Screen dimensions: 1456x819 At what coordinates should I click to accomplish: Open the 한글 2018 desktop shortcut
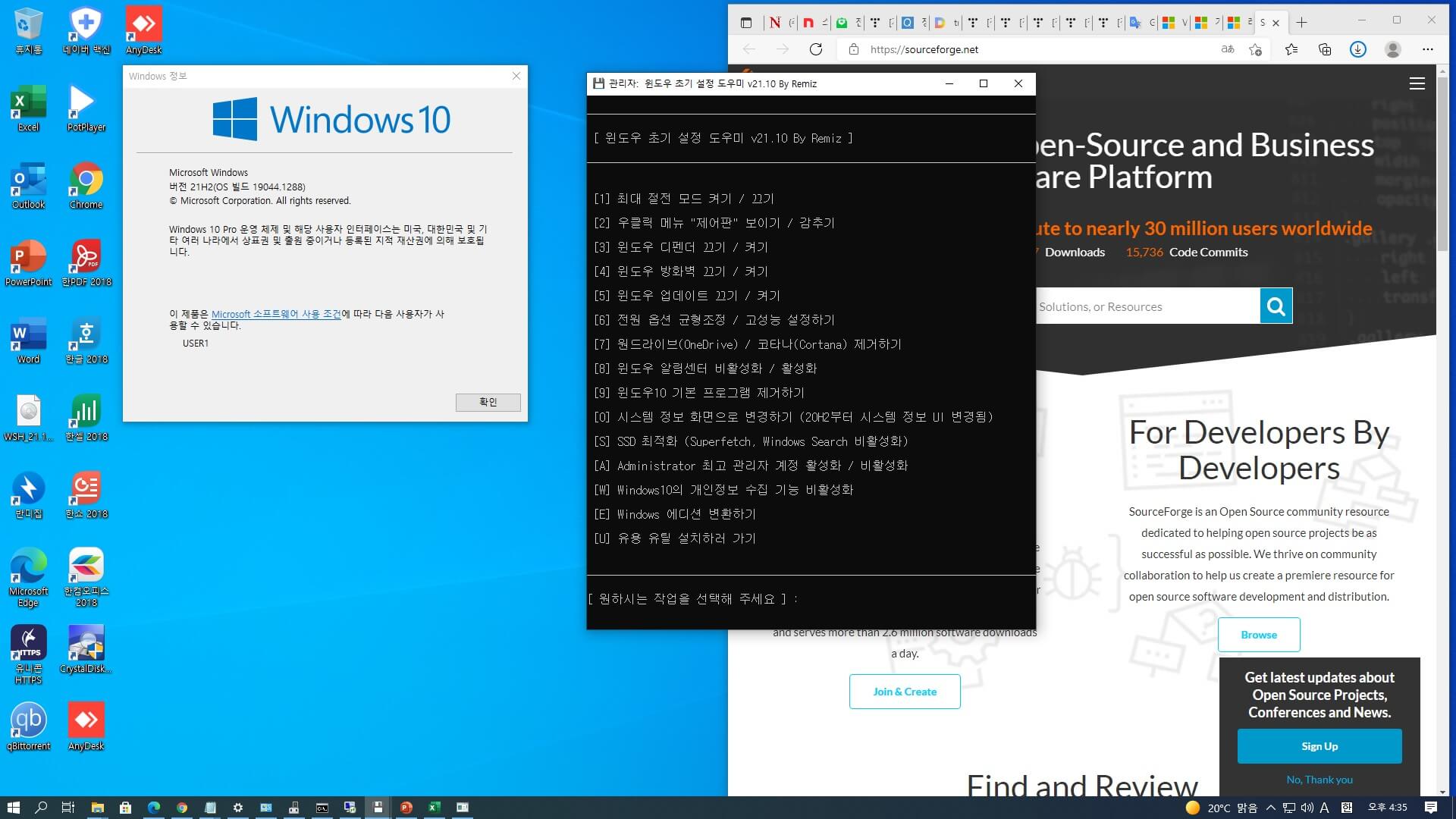click(86, 340)
